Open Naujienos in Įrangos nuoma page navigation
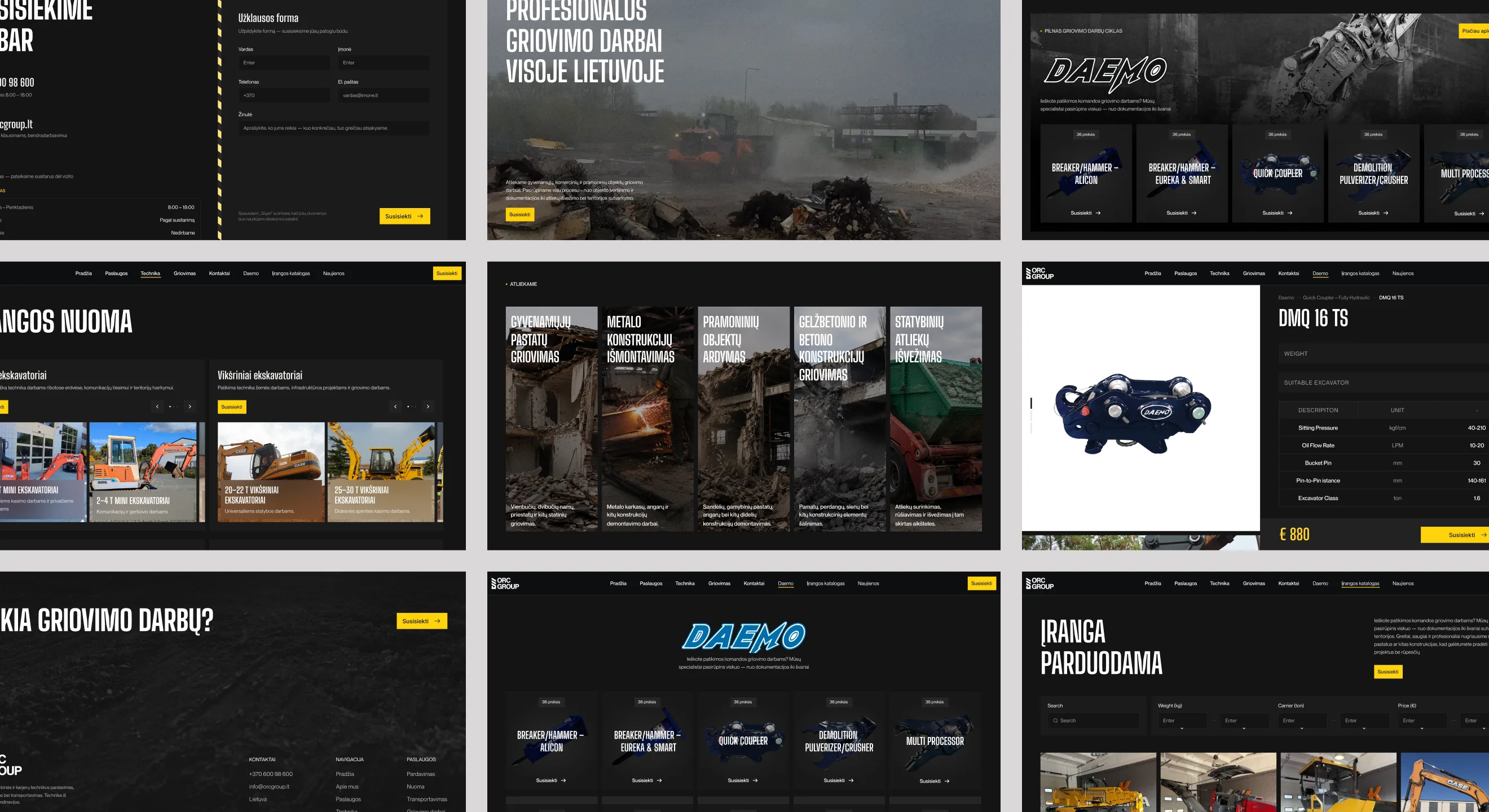Image resolution: width=1489 pixels, height=812 pixels. (333, 273)
